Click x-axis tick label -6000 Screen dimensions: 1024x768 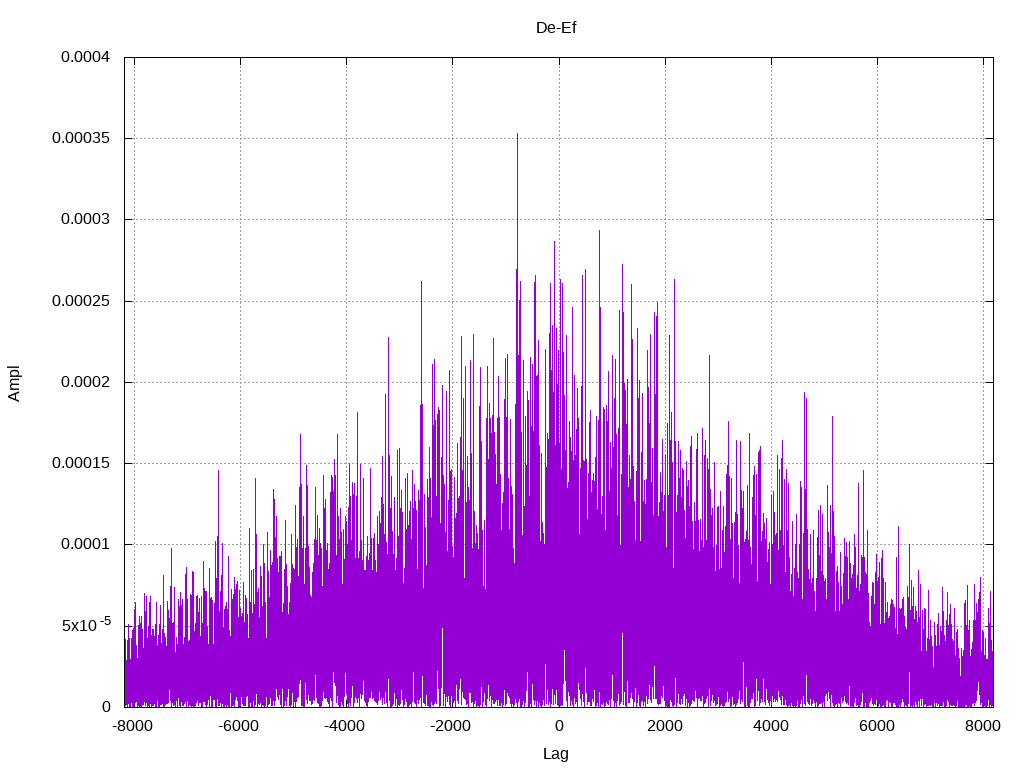point(238,726)
